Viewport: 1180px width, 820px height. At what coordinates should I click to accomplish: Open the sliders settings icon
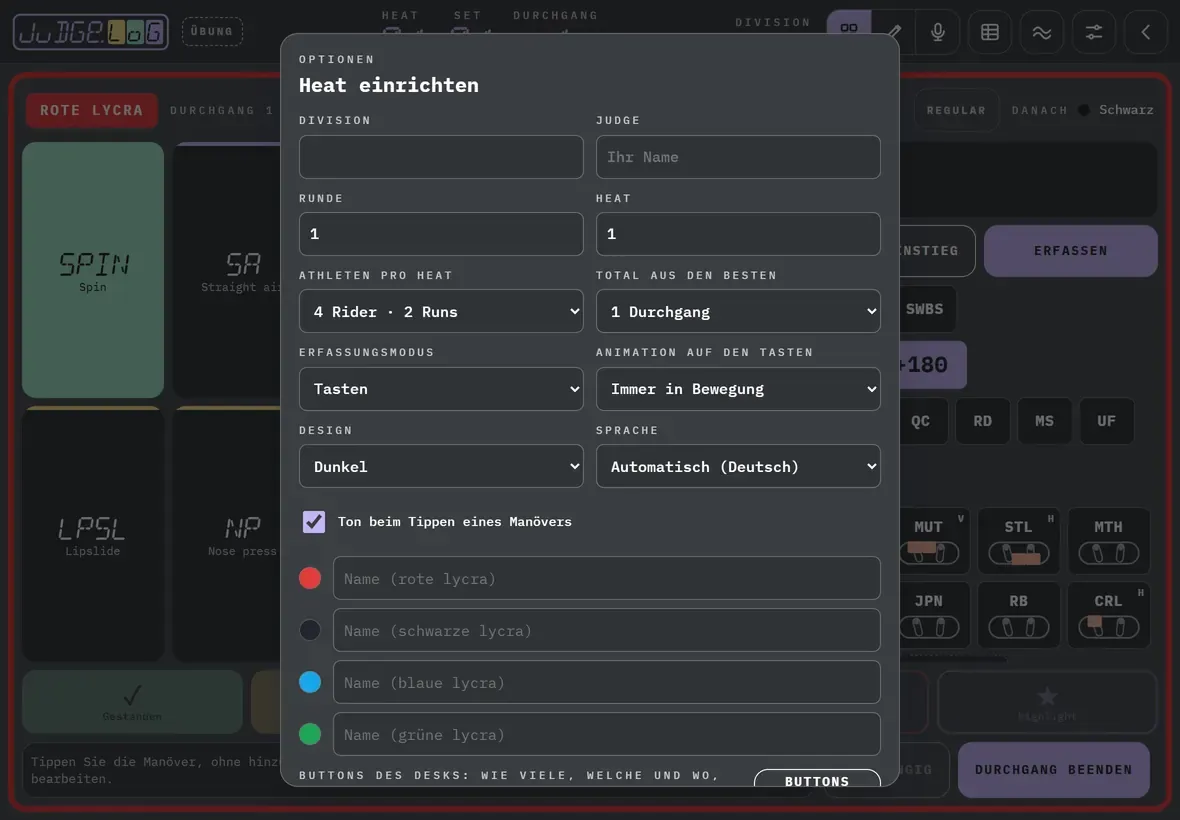1093,32
